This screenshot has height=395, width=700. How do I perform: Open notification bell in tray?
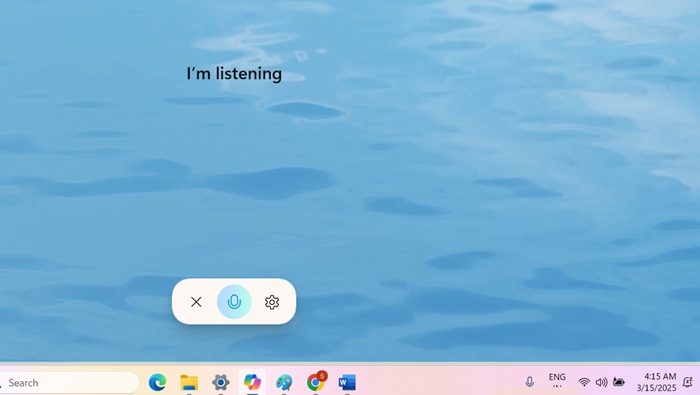coord(688,382)
